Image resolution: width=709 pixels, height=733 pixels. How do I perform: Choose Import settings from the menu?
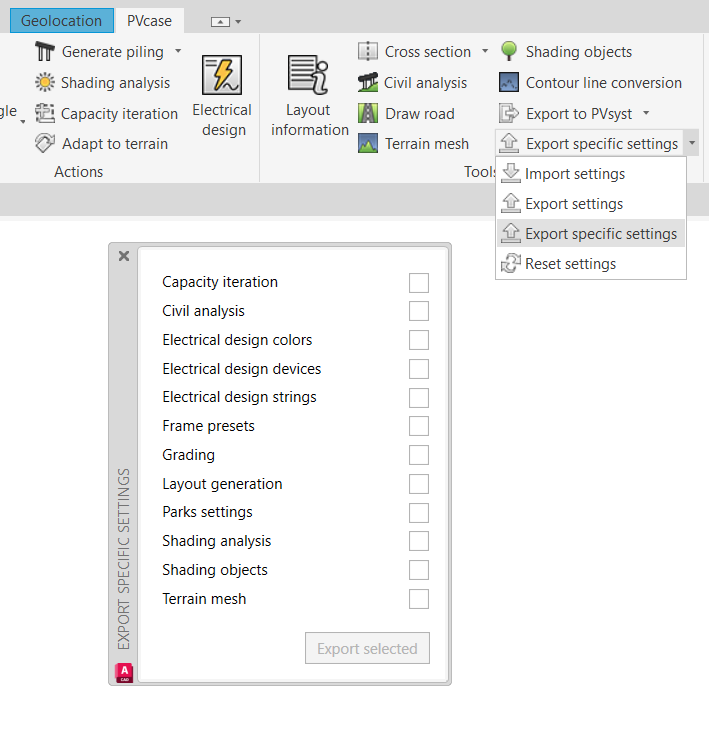coord(574,174)
